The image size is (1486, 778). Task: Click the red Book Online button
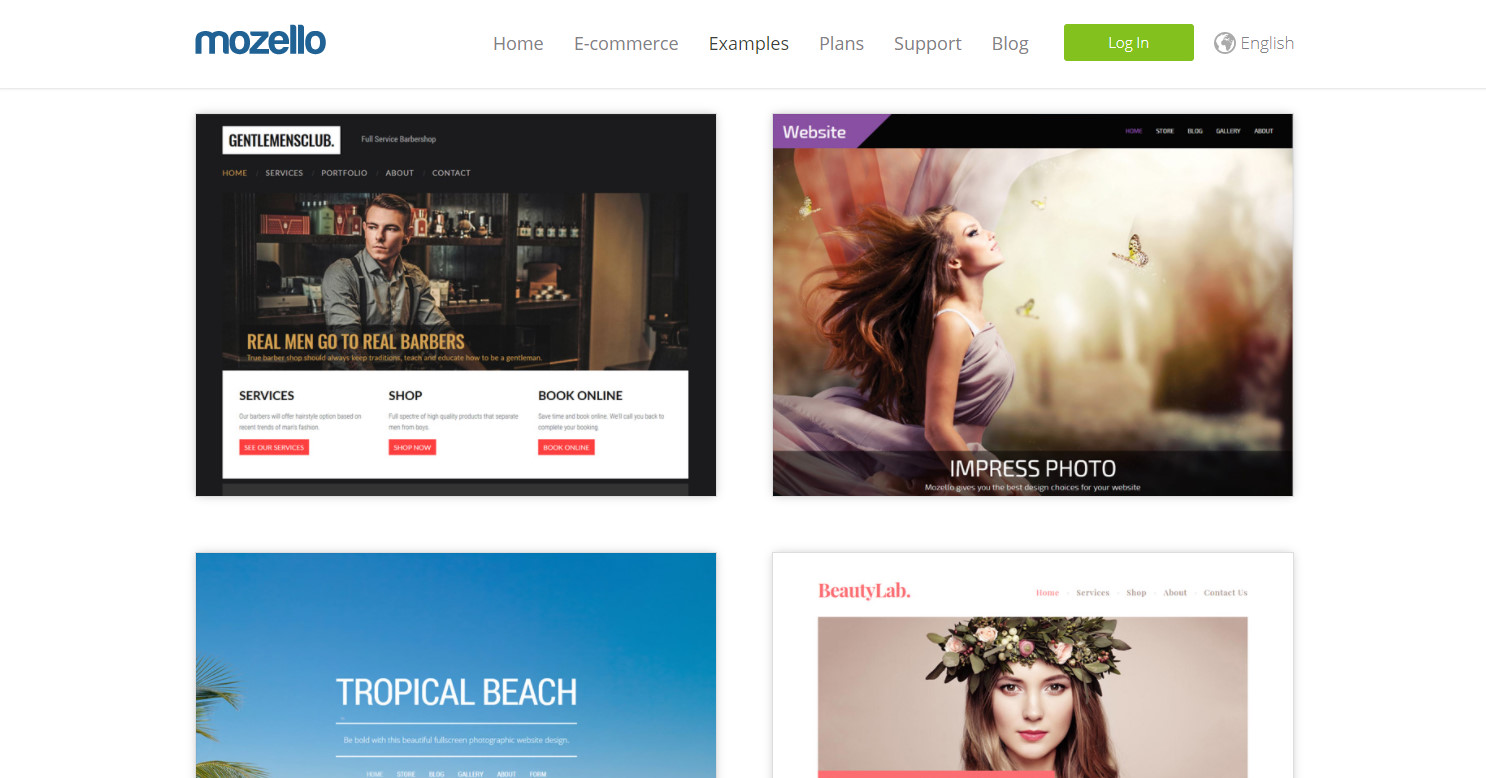coord(566,447)
